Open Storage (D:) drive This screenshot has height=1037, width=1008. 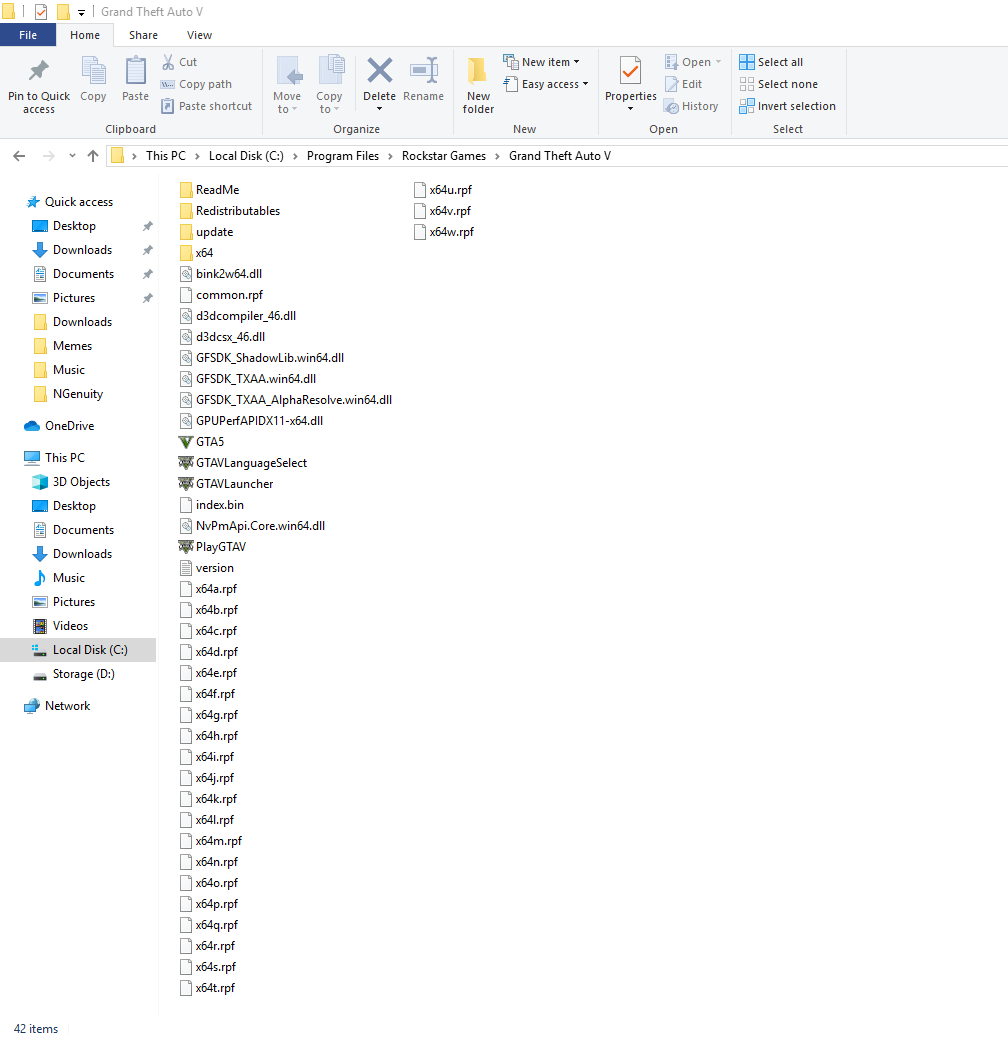[74, 674]
